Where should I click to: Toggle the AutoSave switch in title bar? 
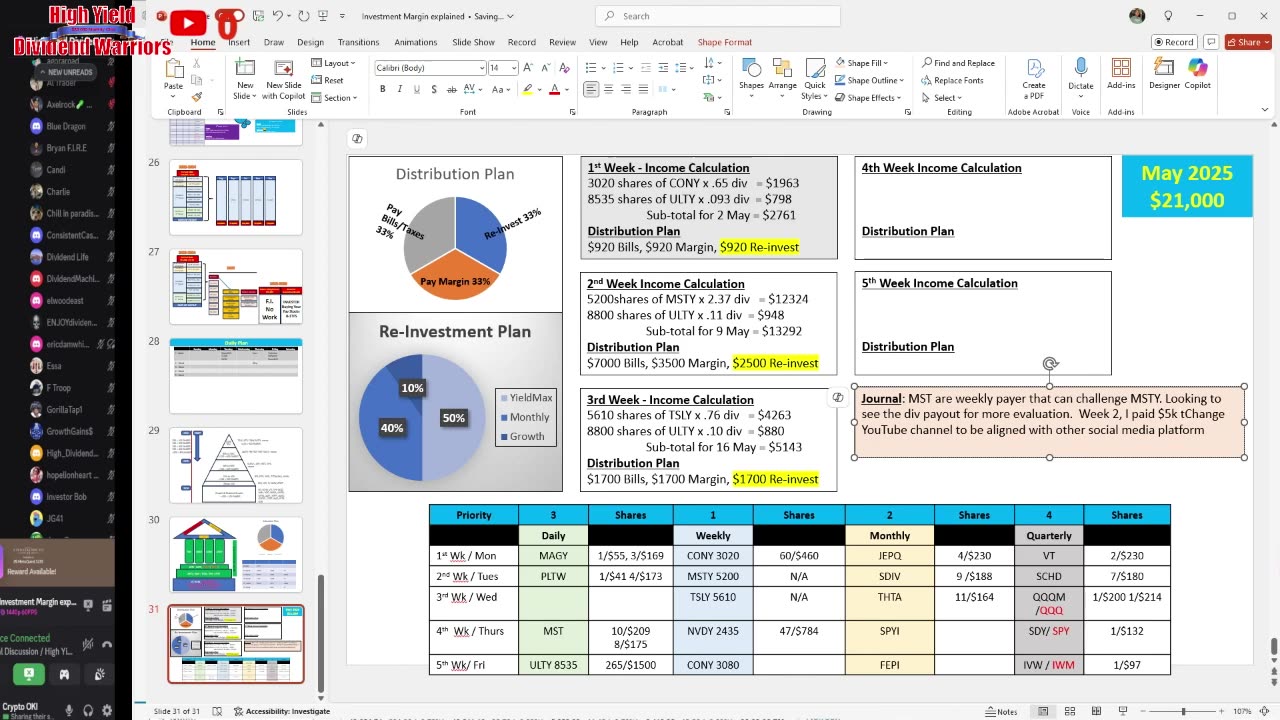228,18
